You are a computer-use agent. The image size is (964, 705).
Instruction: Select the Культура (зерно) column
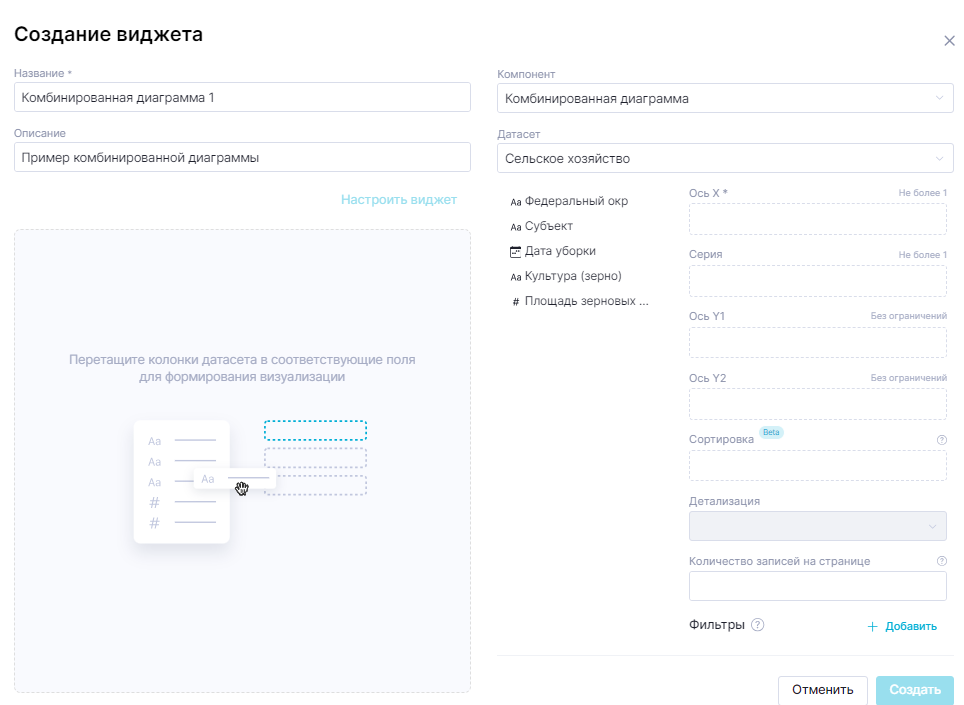point(579,276)
